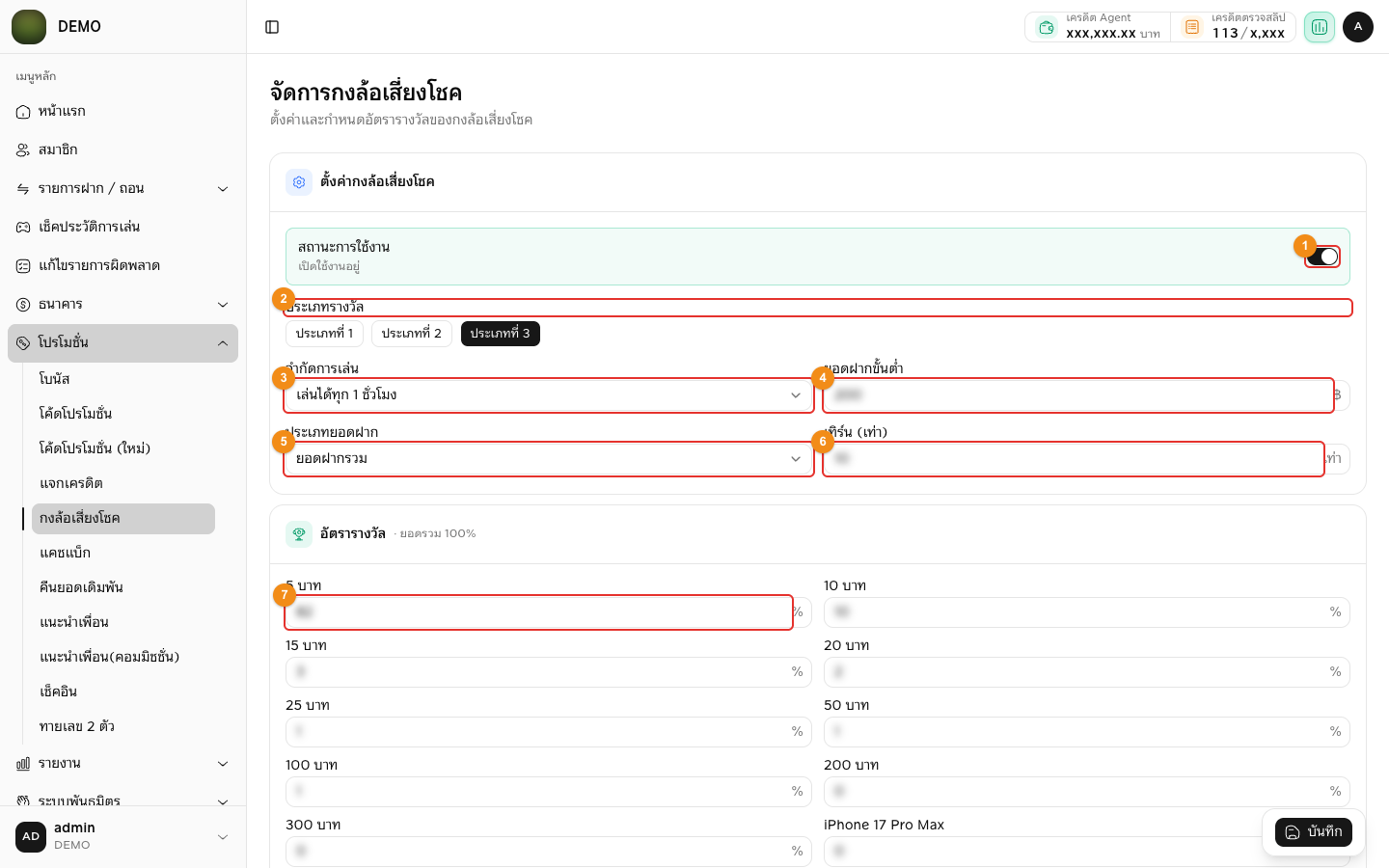The width and height of the screenshot is (1389, 868).
Task: Collapse the โปรโมชั่น menu
Action: 123,343
